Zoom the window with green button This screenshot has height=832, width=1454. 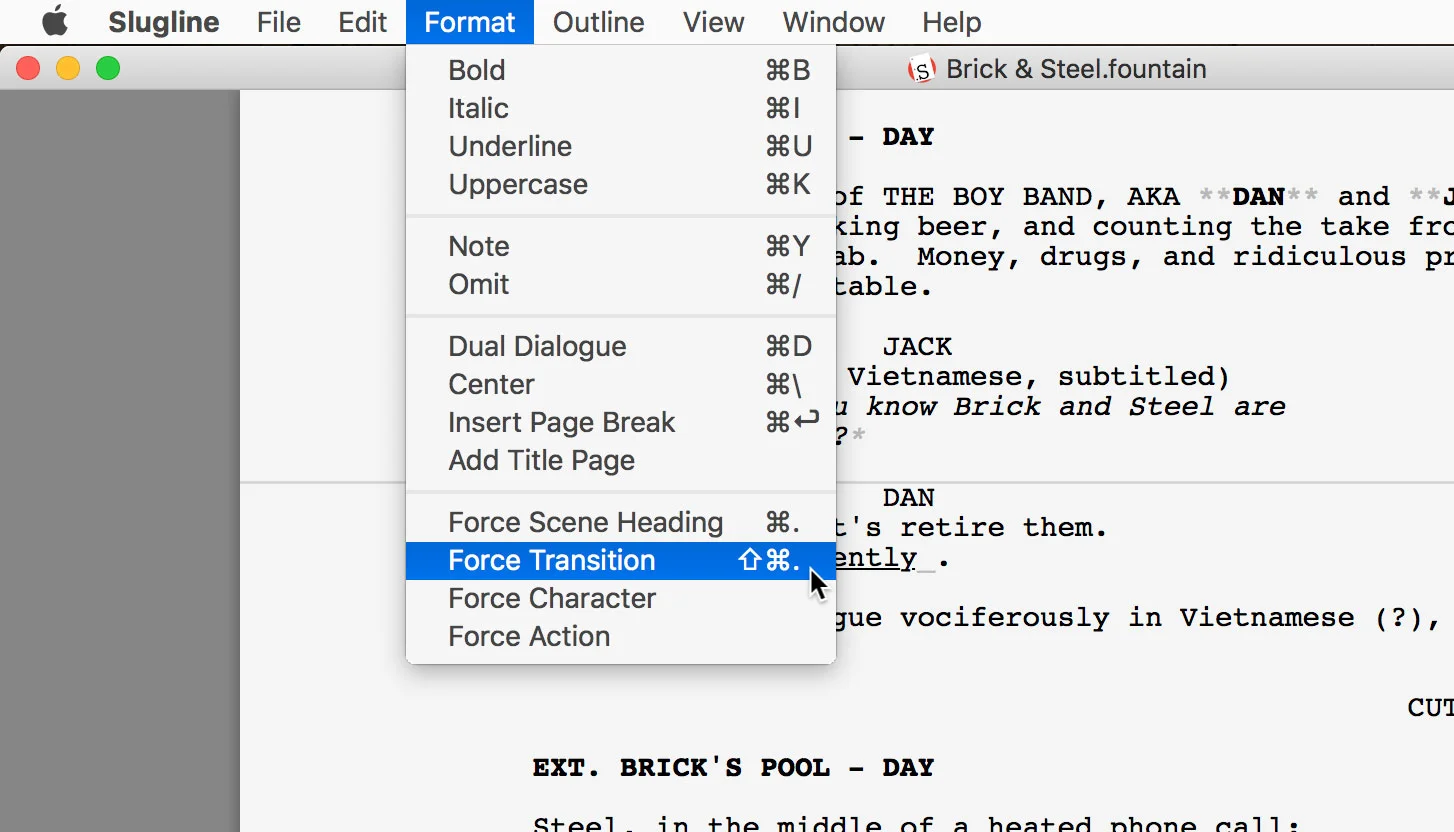point(108,68)
